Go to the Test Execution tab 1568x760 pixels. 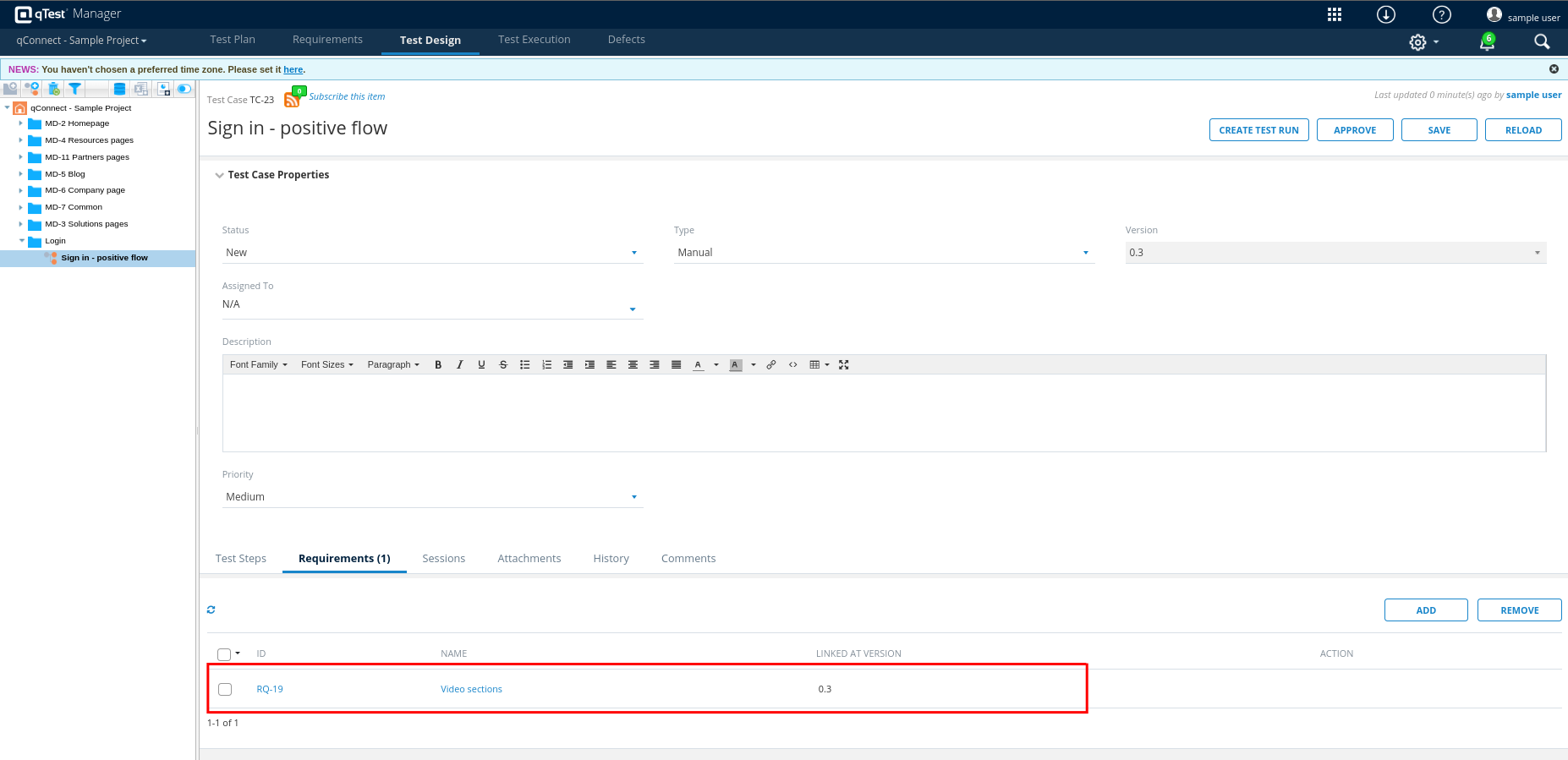(534, 40)
